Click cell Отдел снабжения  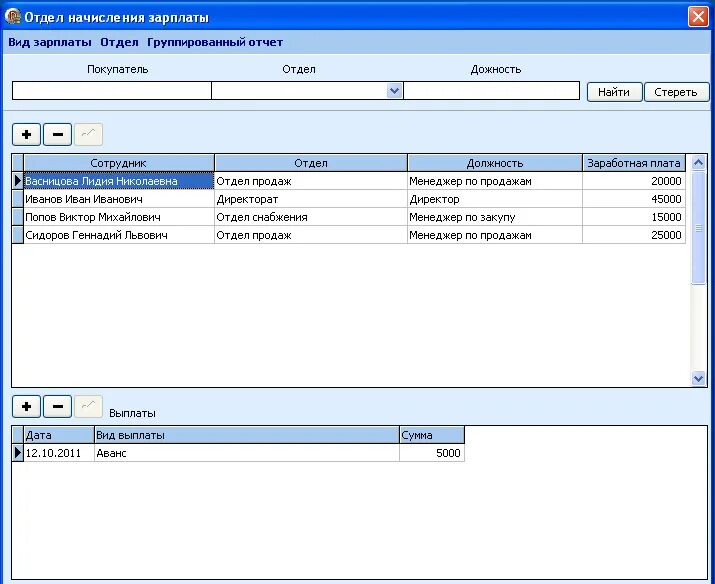pyautogui.click(x=311, y=217)
